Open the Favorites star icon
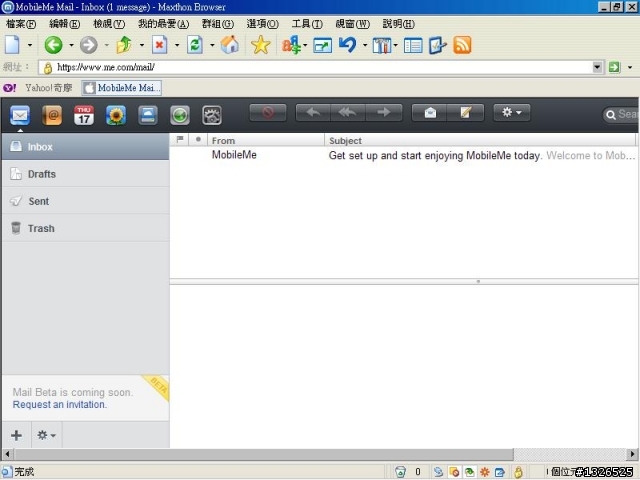Viewport: 640px width, 480px height. click(x=260, y=45)
